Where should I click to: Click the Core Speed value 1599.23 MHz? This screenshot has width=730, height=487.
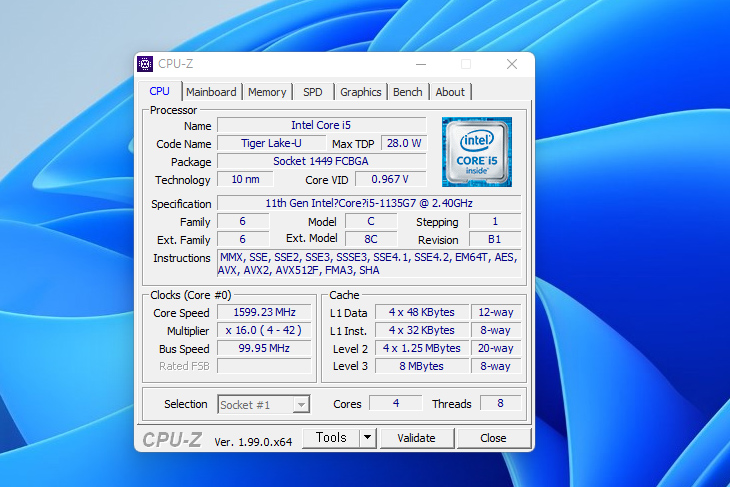[264, 312]
